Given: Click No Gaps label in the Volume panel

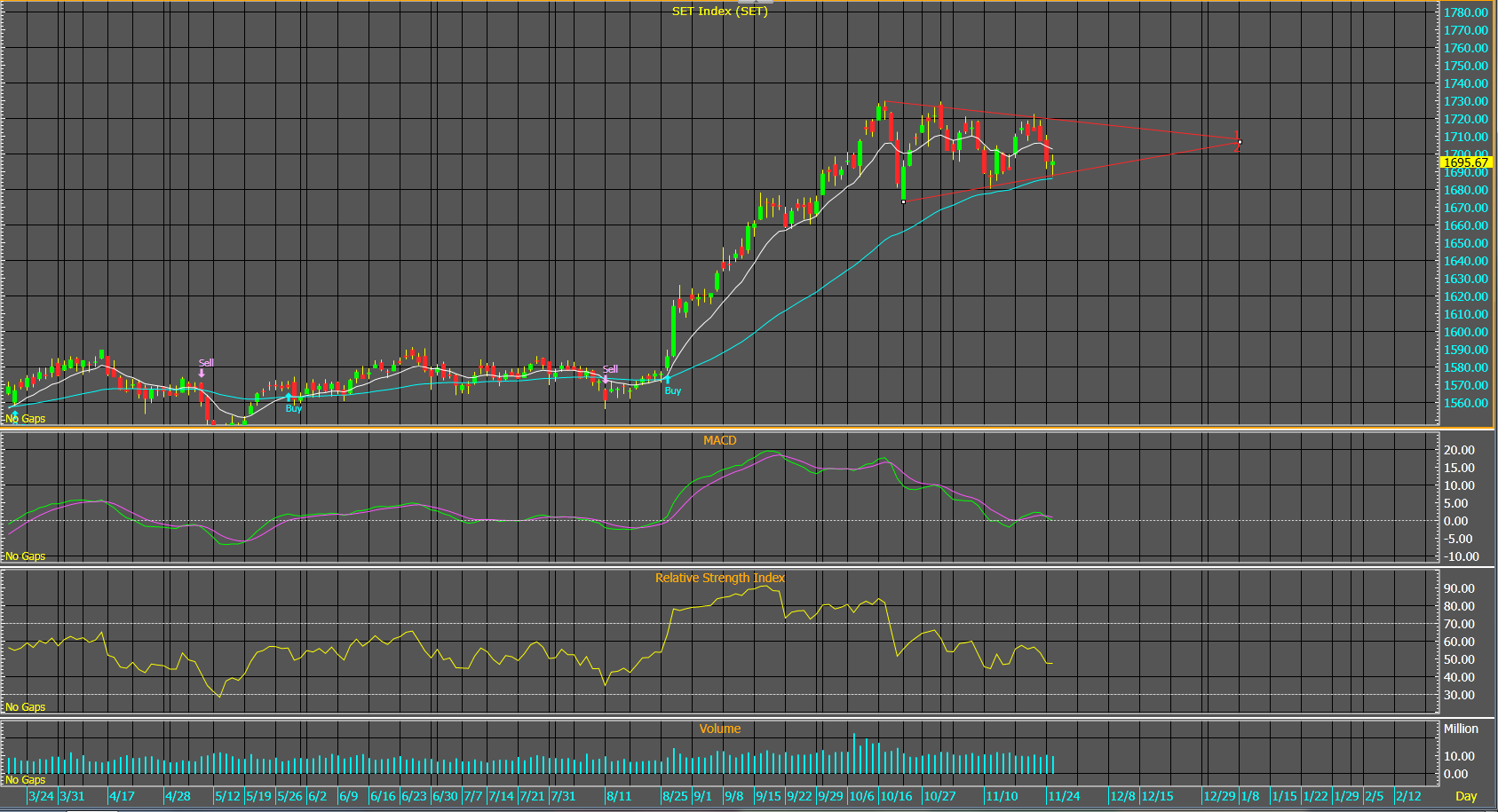Looking at the screenshot, I should pyautogui.click(x=26, y=780).
